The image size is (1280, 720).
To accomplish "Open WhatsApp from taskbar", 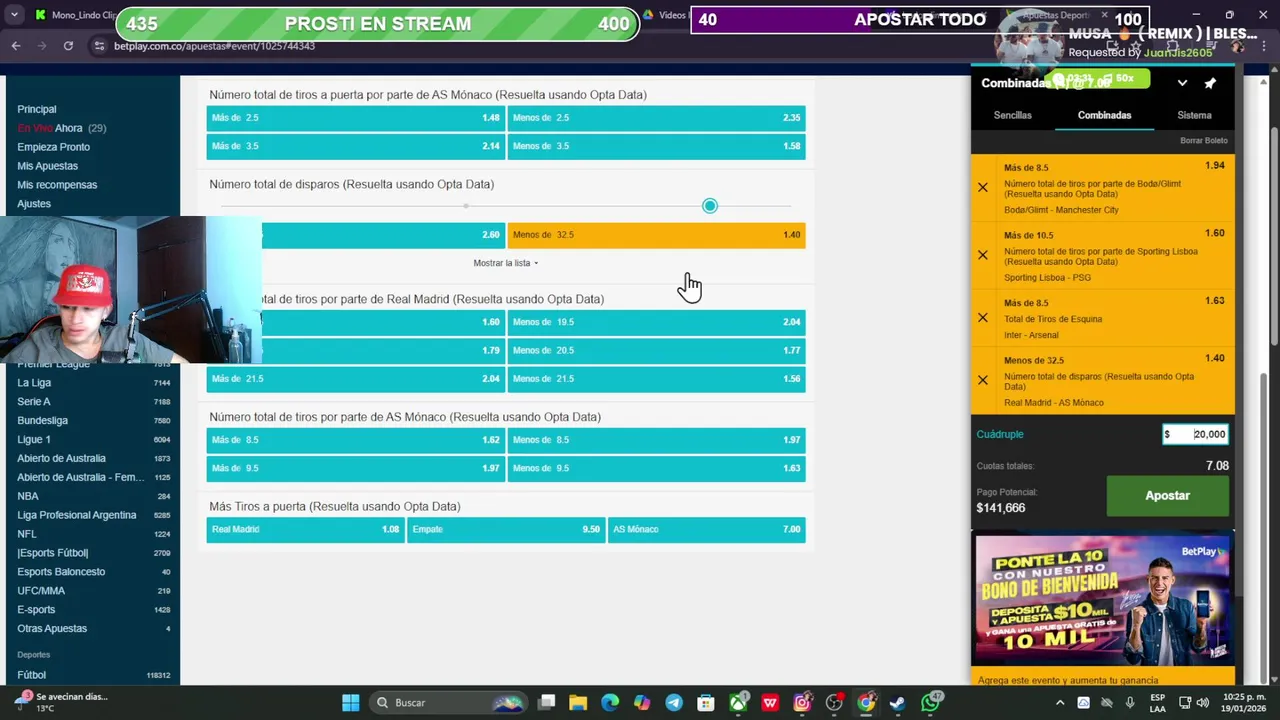I will point(931,702).
